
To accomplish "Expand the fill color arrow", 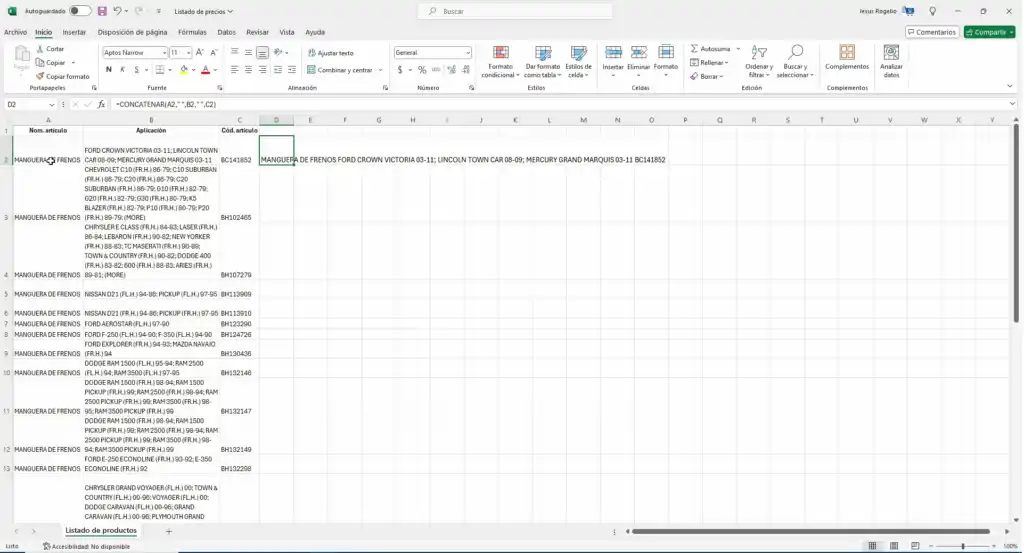I will (x=193, y=70).
